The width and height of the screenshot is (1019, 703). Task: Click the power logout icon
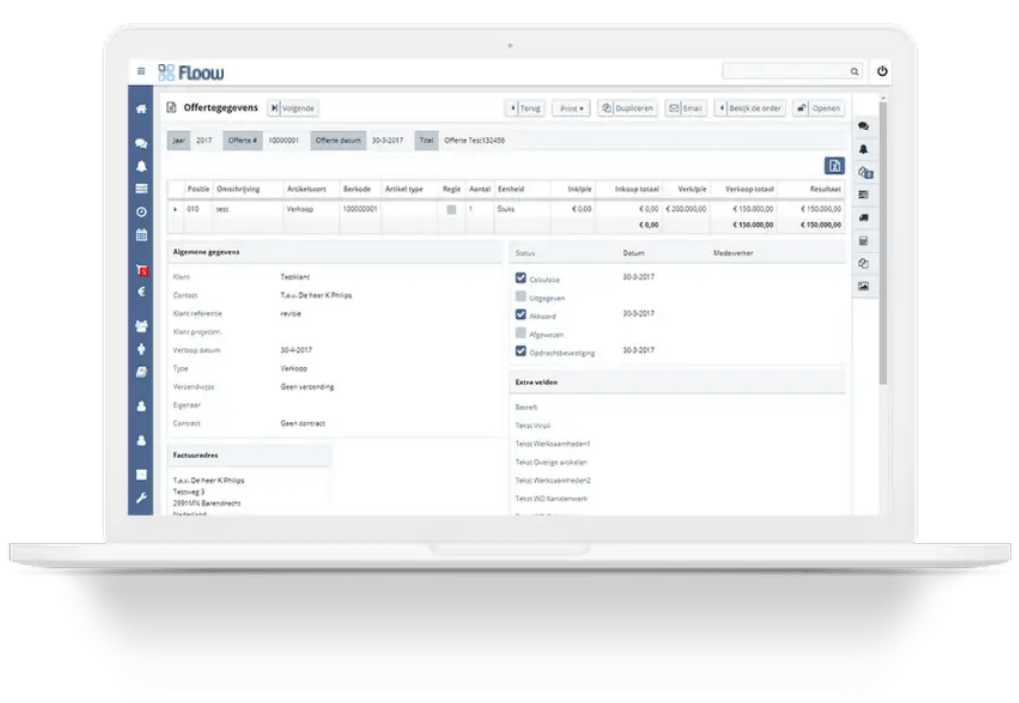882,71
